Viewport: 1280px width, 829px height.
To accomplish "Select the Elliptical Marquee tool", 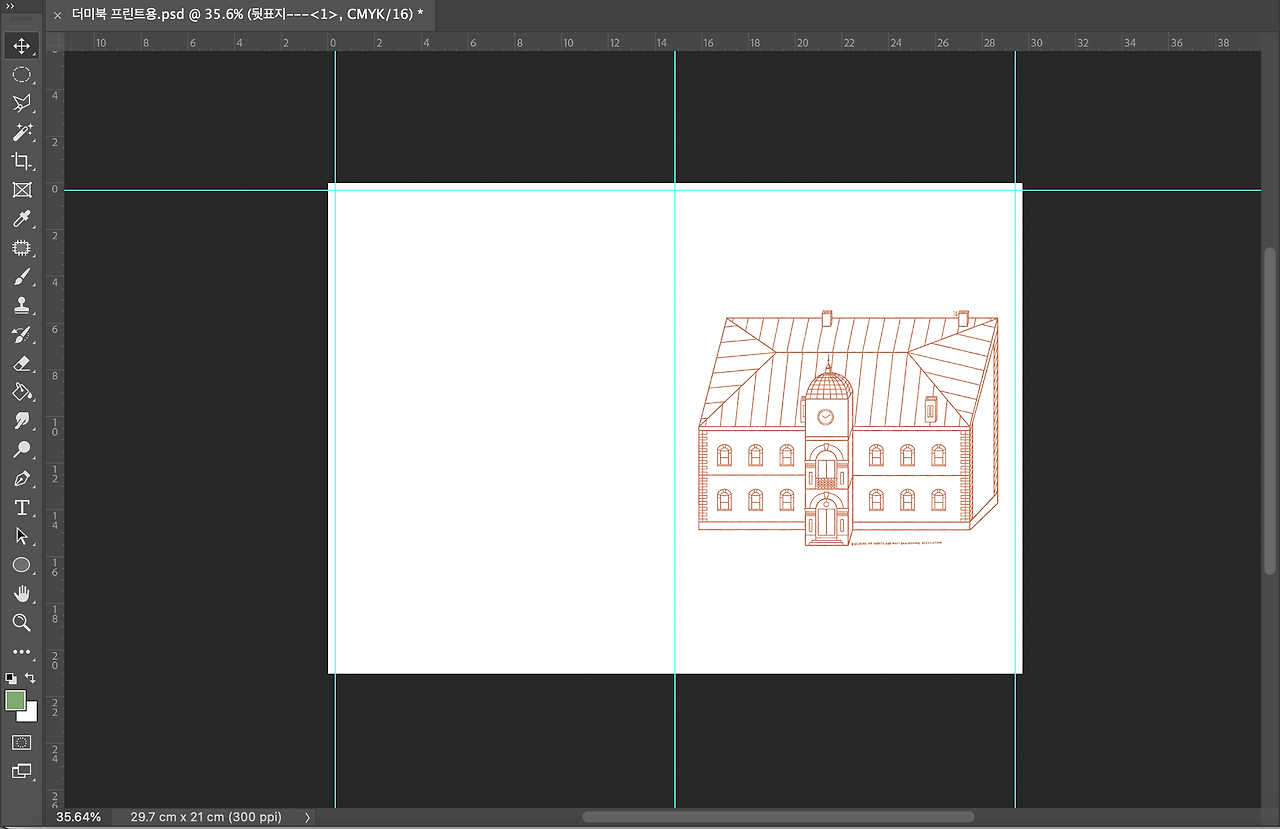I will click(x=21, y=75).
